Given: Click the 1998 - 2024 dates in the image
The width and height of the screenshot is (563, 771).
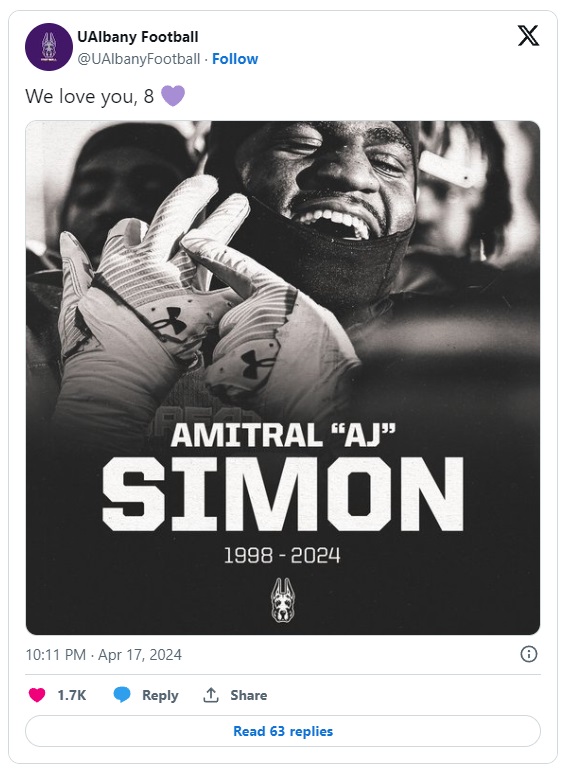Looking at the screenshot, I should point(282,556).
